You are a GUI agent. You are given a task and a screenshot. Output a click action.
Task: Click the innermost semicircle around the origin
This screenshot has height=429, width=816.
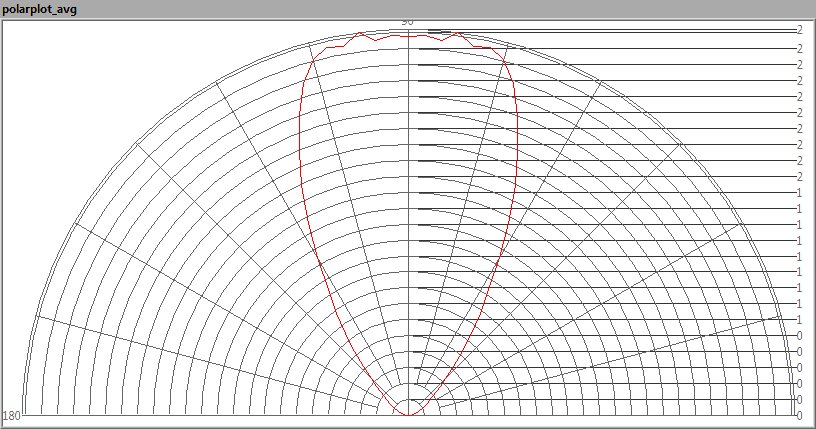[408, 398]
